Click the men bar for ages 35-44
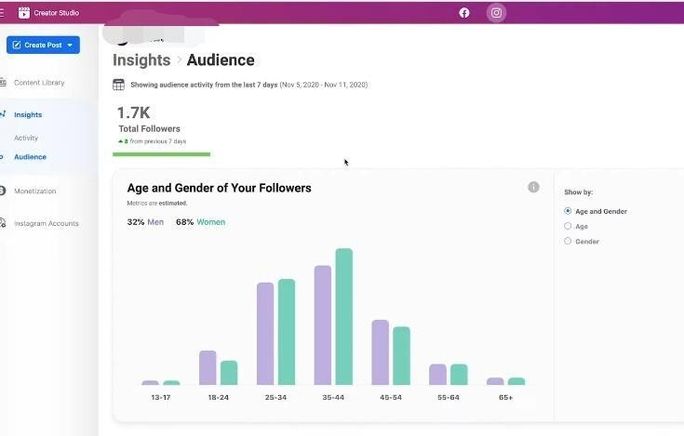 (x=323, y=325)
